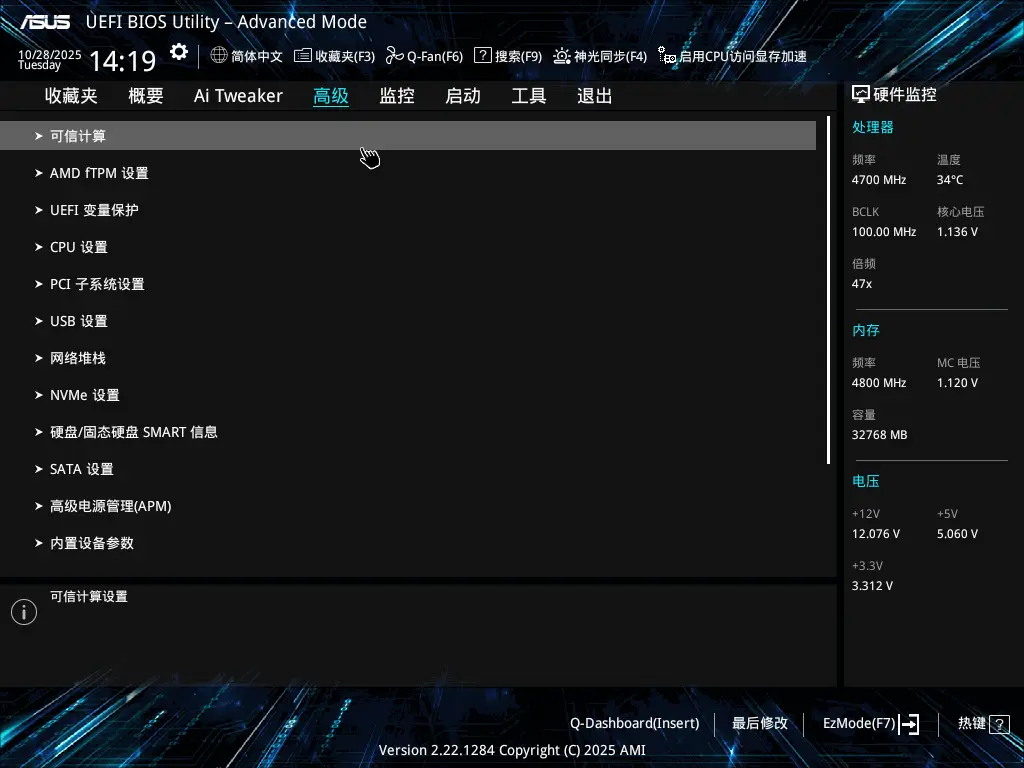Viewport: 1024px width, 768px height.
Task: Select the 监控 tab
Action: 396,95
